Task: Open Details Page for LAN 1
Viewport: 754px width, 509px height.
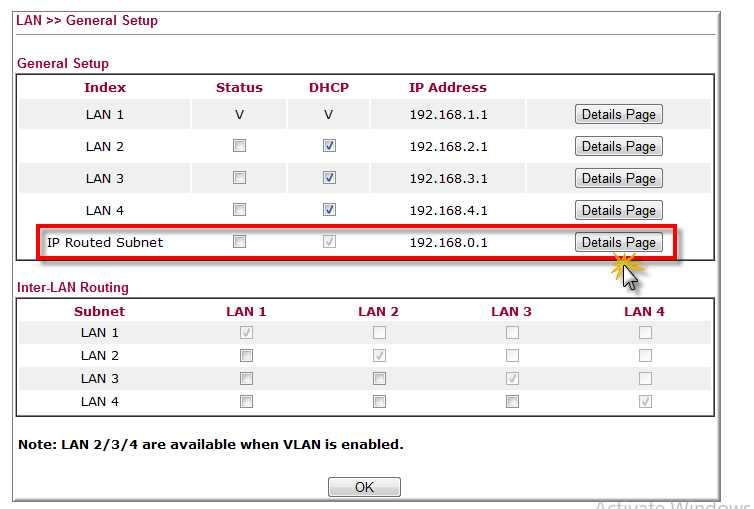Action: pyautogui.click(x=618, y=114)
